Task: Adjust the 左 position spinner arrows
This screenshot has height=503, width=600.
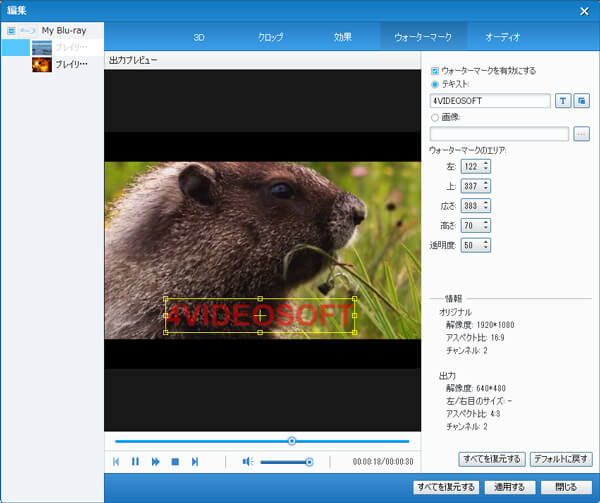Action: (x=486, y=166)
